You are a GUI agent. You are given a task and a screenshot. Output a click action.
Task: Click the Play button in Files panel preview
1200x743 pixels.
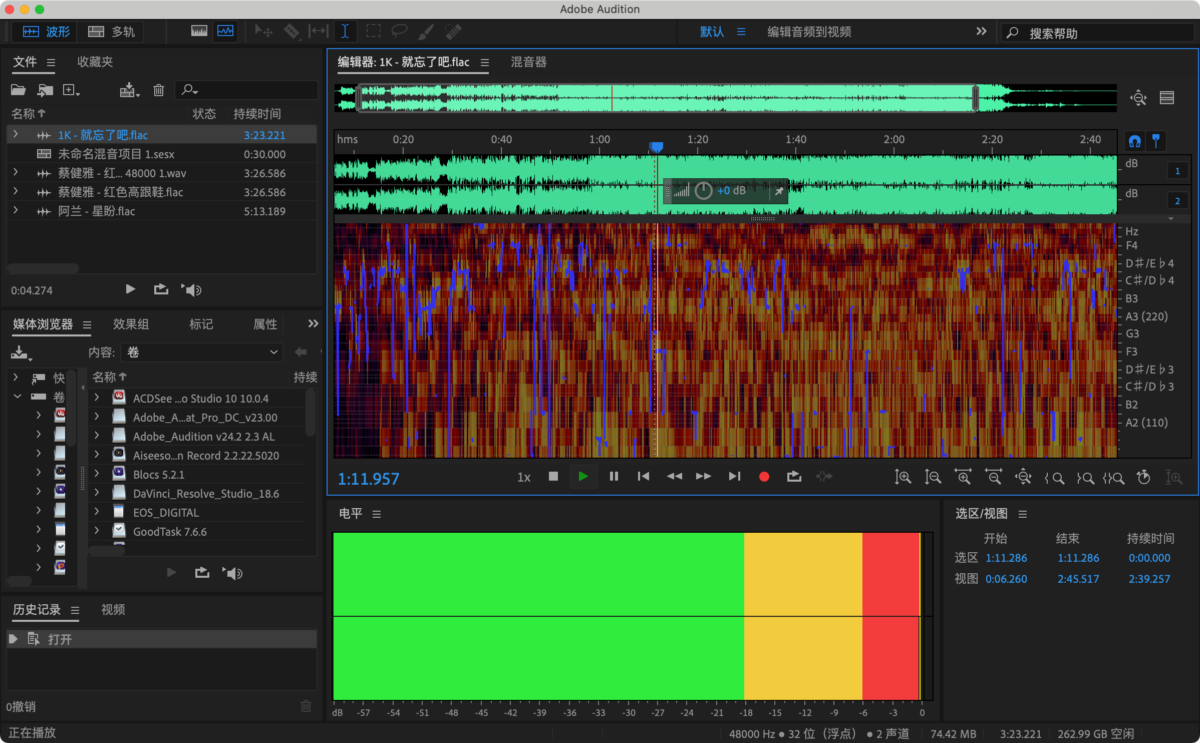coord(130,289)
